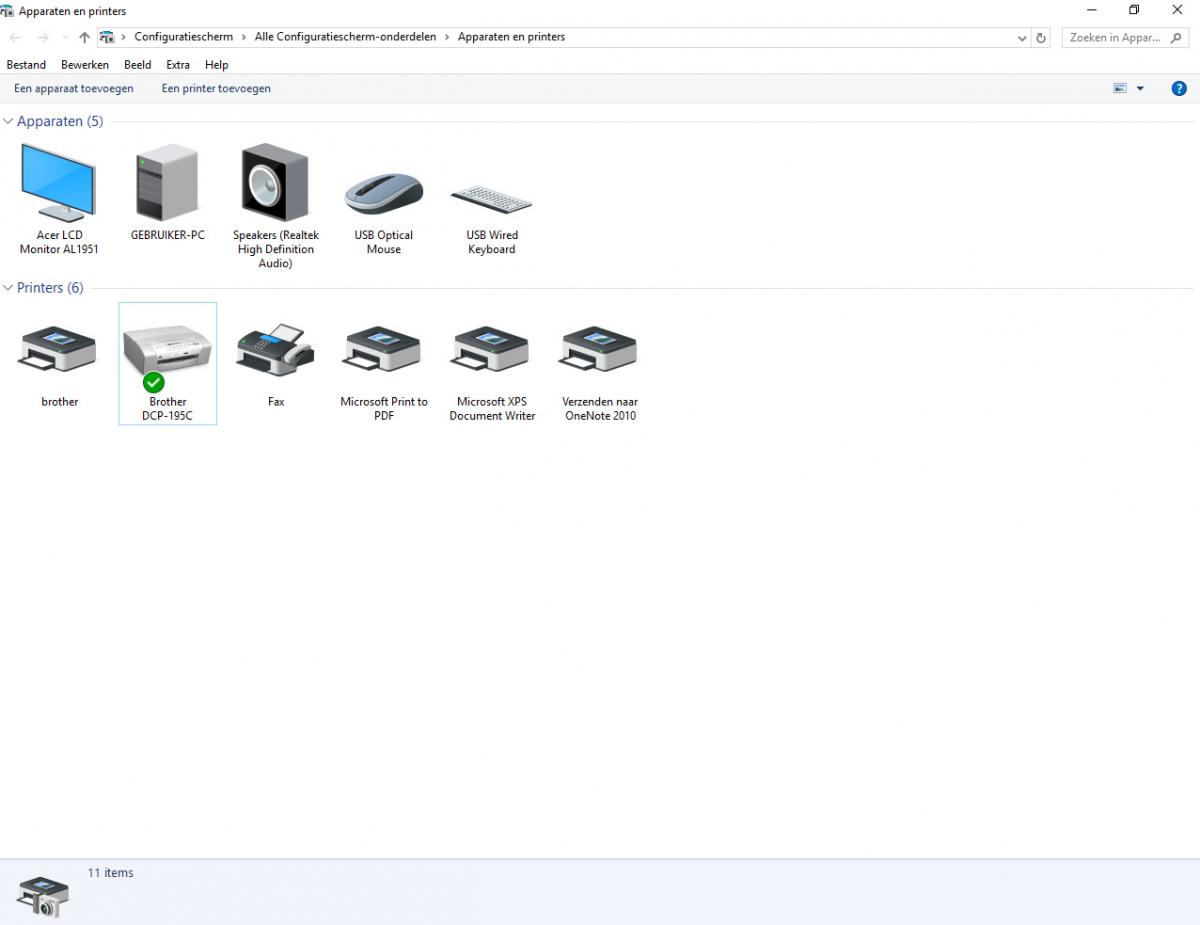Navigate to Configuratiescherm in breadcrumb

point(184,37)
